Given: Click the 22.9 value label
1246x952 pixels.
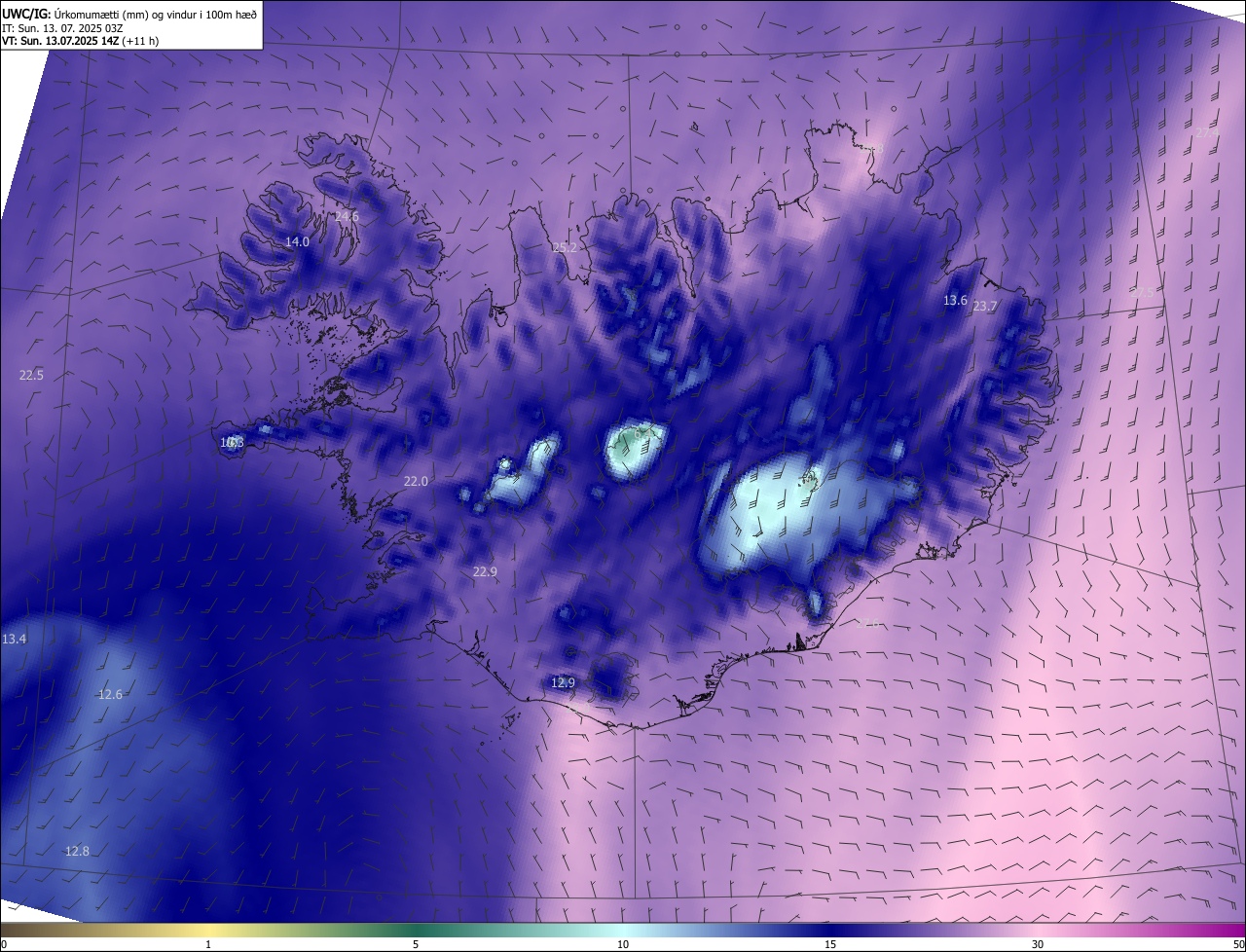Looking at the screenshot, I should click(x=485, y=571).
